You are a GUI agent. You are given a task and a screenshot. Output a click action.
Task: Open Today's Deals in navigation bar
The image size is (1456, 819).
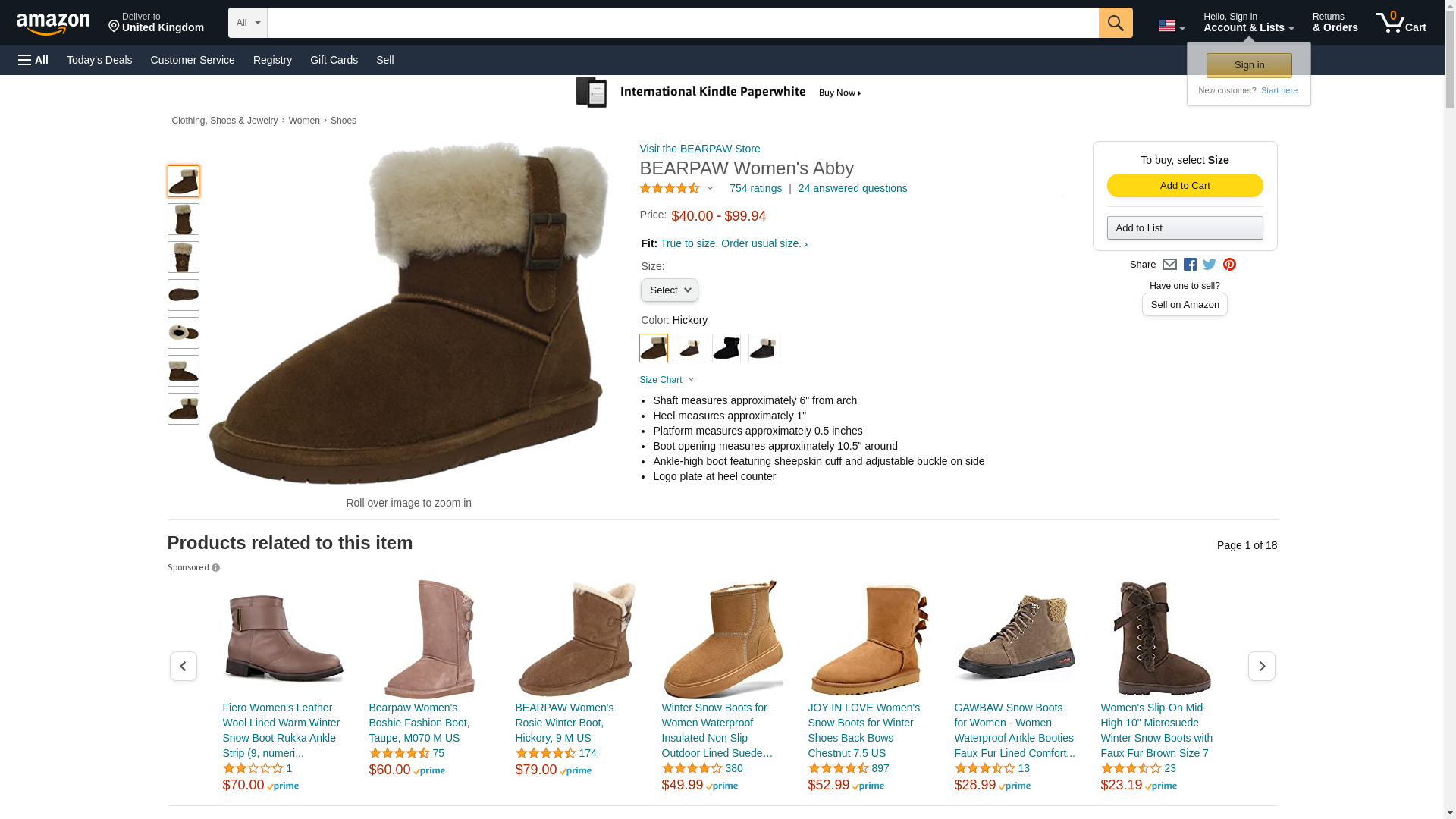tap(99, 60)
